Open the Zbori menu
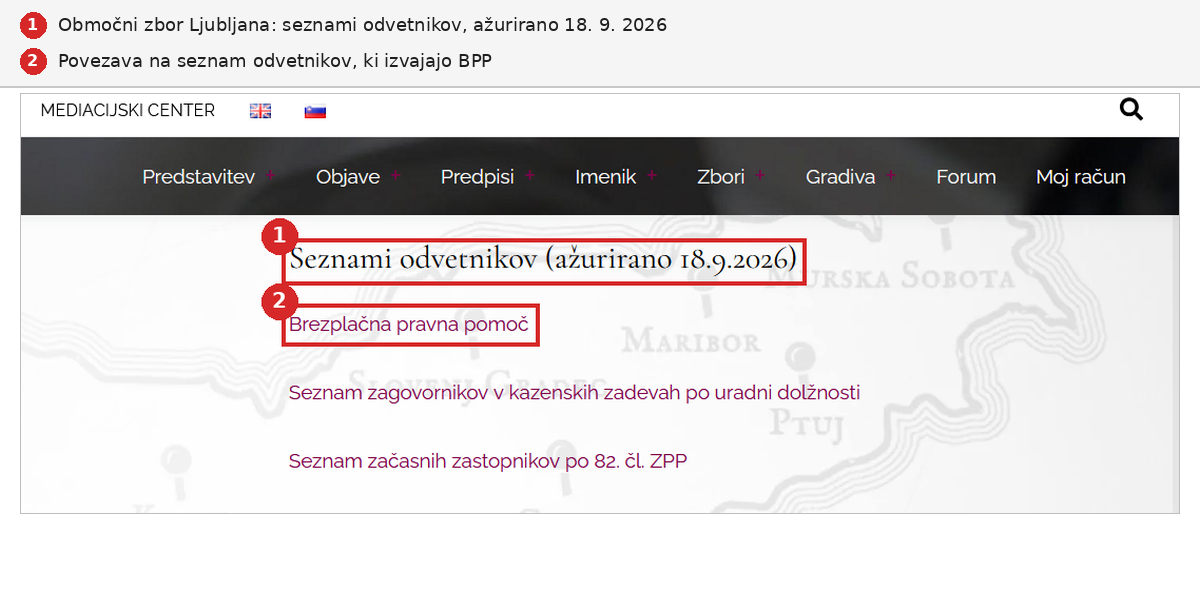Screen dimensions: 1200x600 point(721,177)
